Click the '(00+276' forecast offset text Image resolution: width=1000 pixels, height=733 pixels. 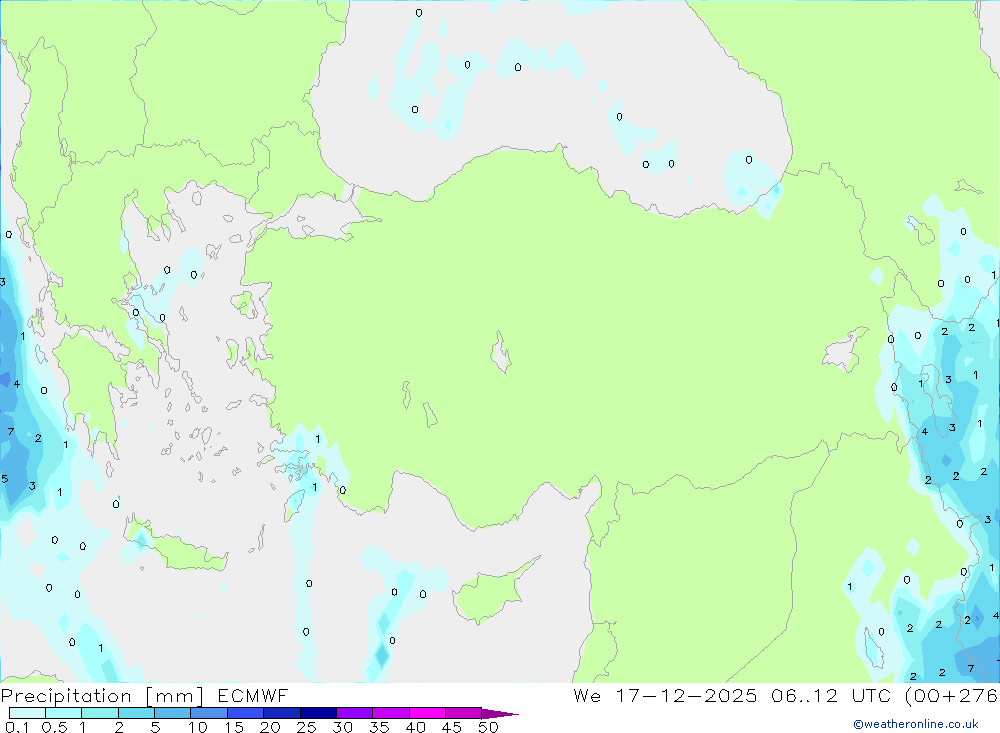[x=952, y=695]
